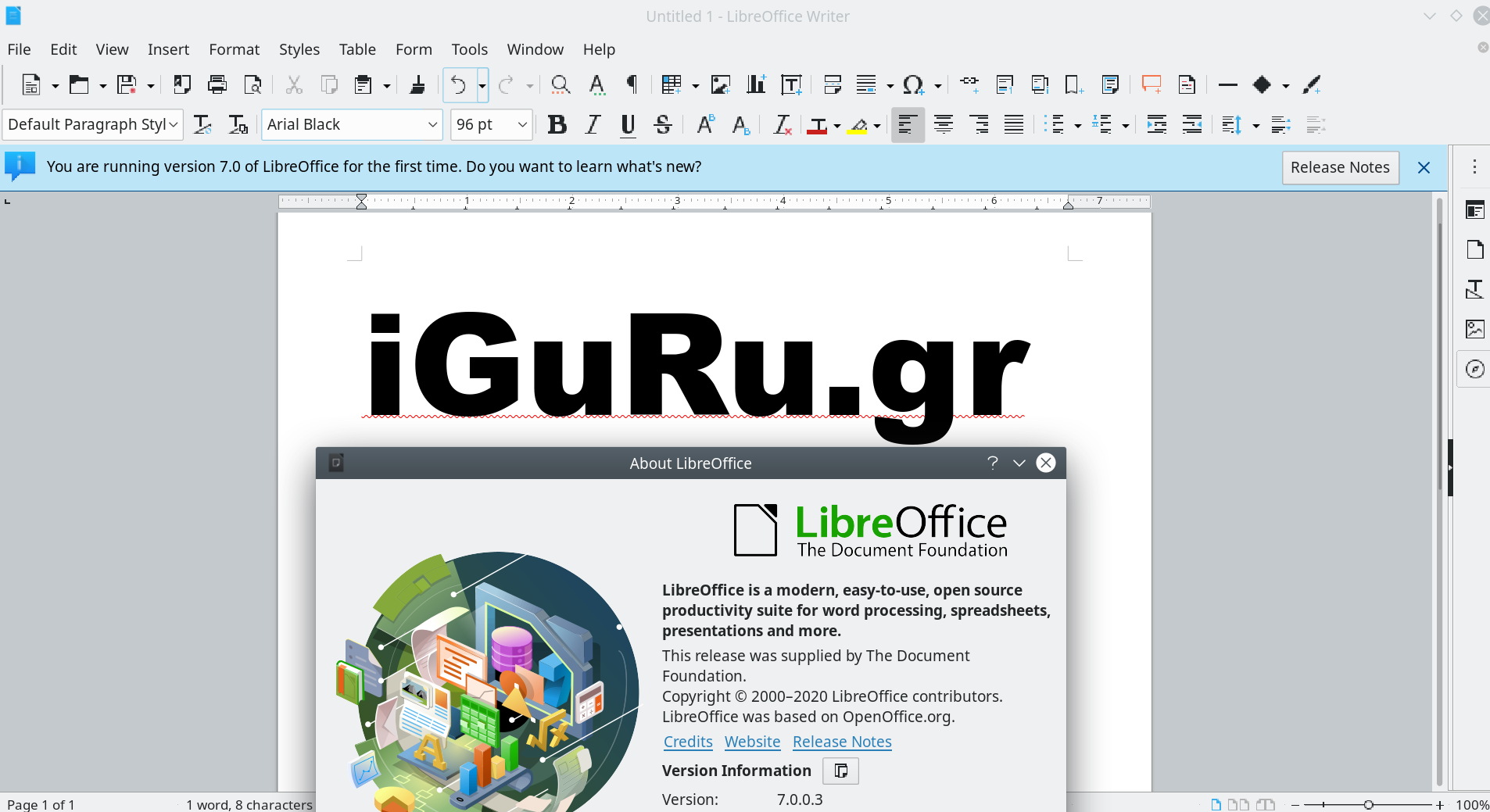This screenshot has width=1490, height=812.
Task: Click the Insert Line icon
Action: pos(1228,84)
